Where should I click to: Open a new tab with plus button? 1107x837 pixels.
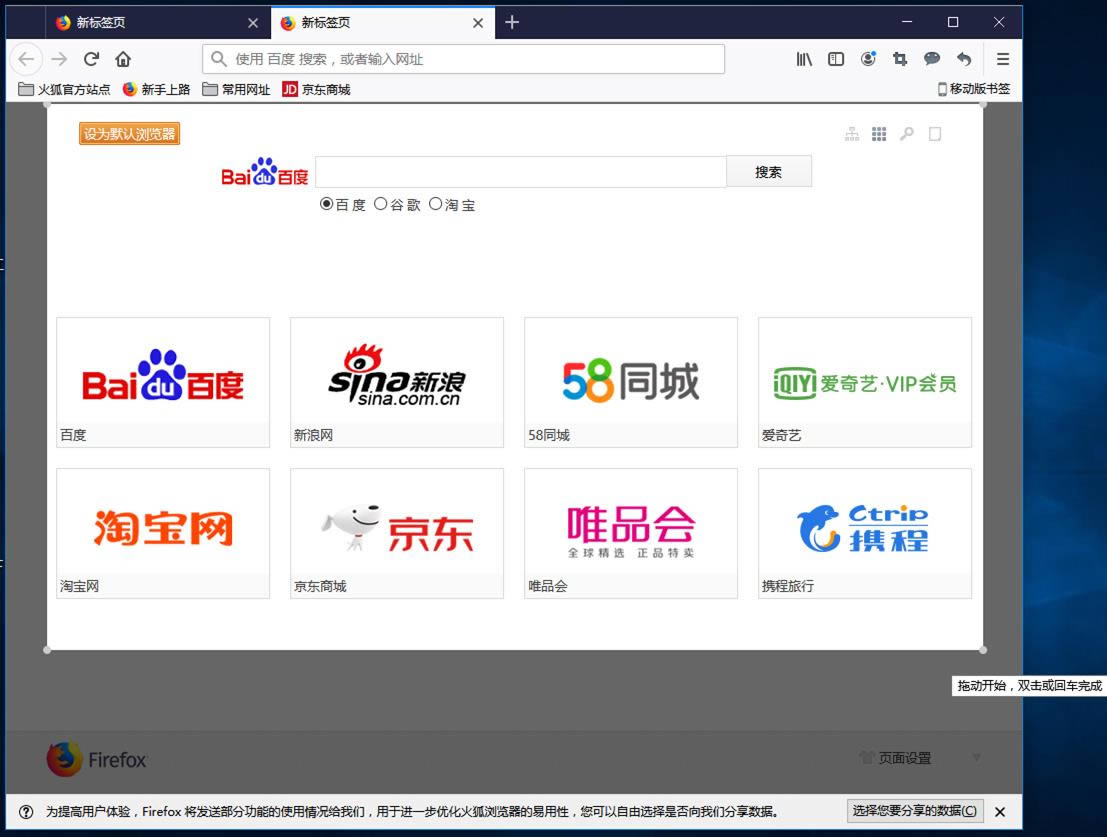pos(513,23)
